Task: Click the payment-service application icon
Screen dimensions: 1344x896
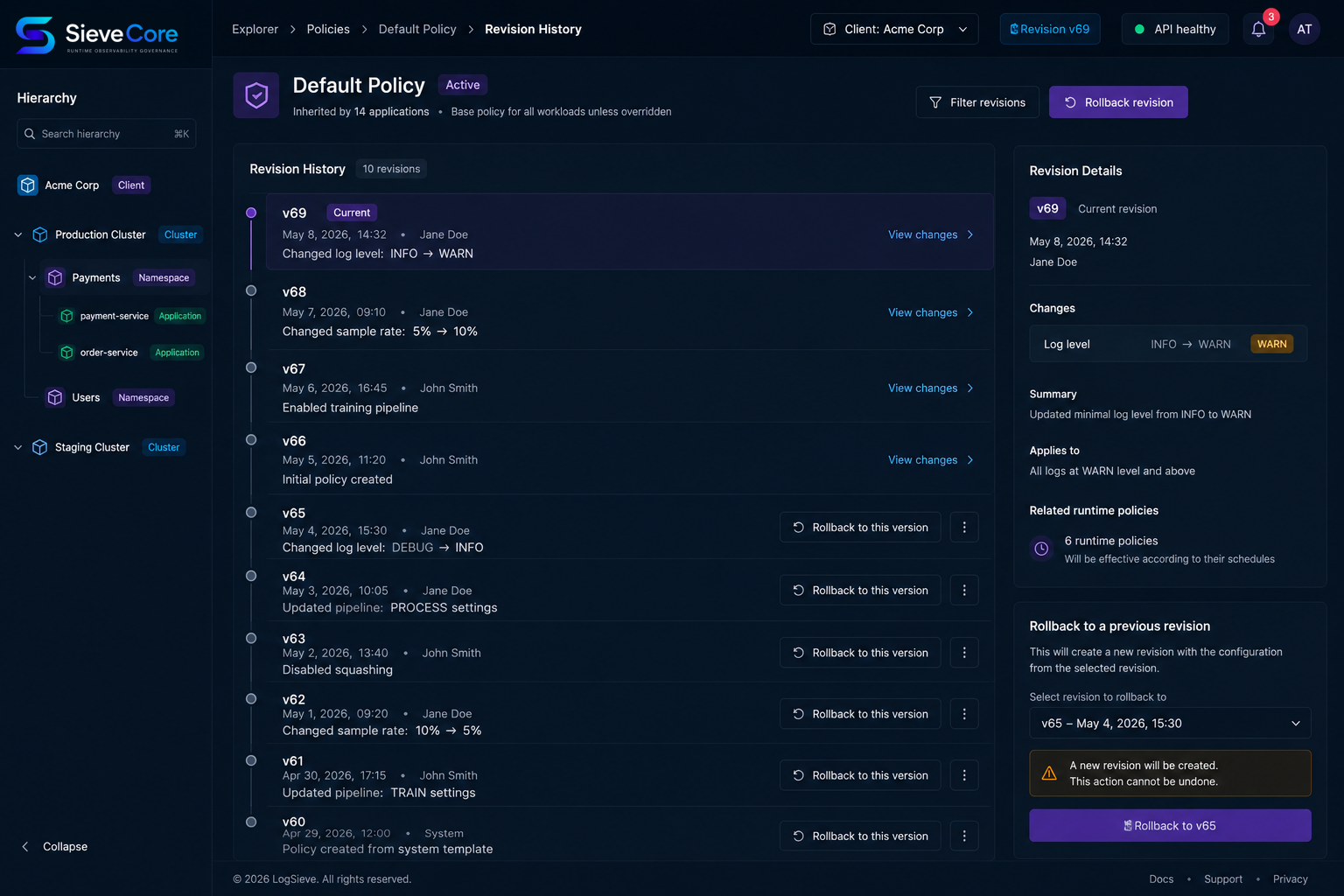Action: (x=66, y=316)
